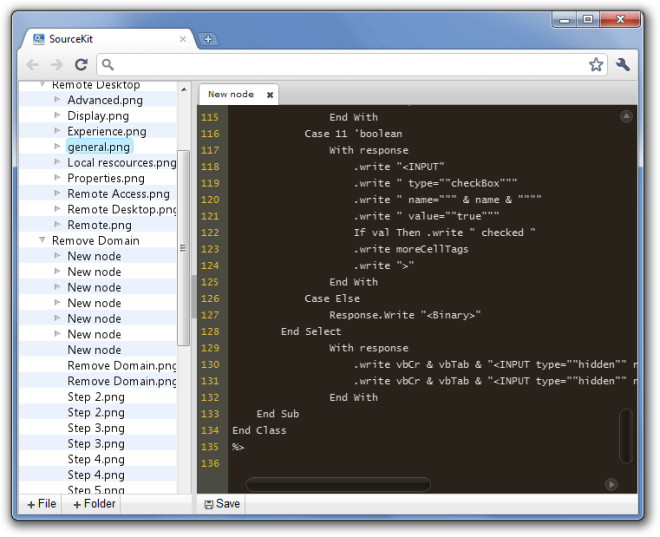Select Display.png in the file tree
The image size is (660, 537).
98,116
